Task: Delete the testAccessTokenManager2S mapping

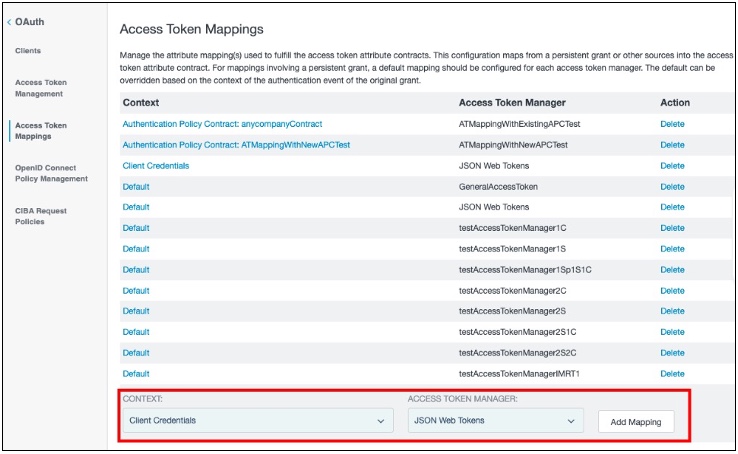Action: [672, 311]
